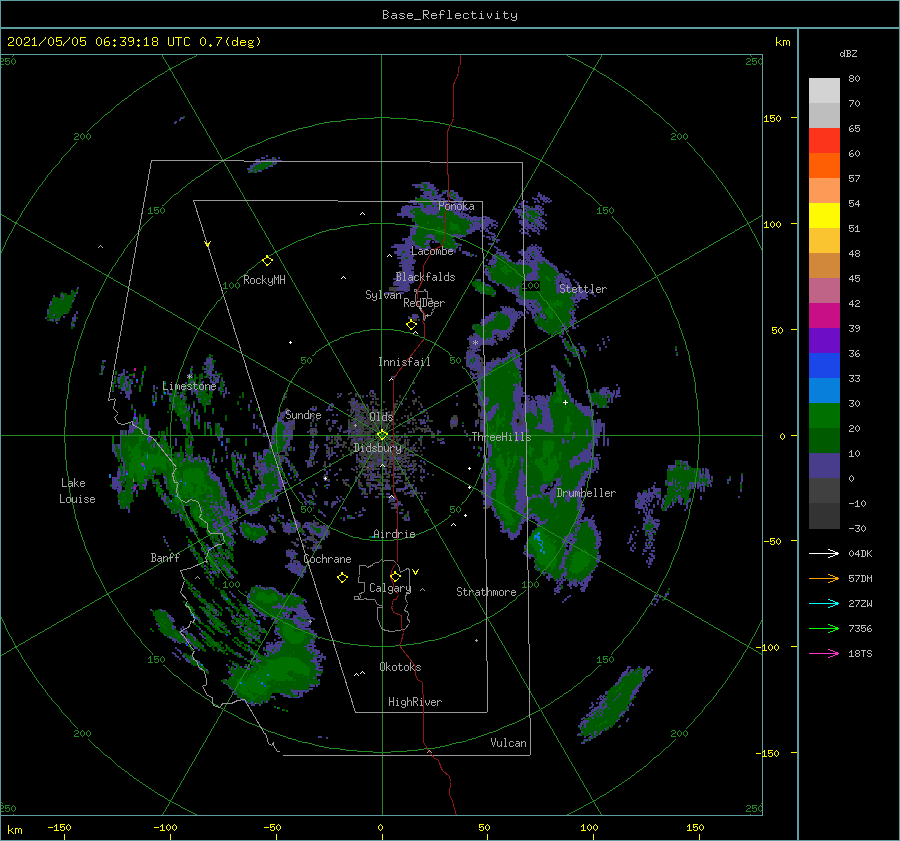
Task: Click the Innisfail town label
Action: coord(404,362)
